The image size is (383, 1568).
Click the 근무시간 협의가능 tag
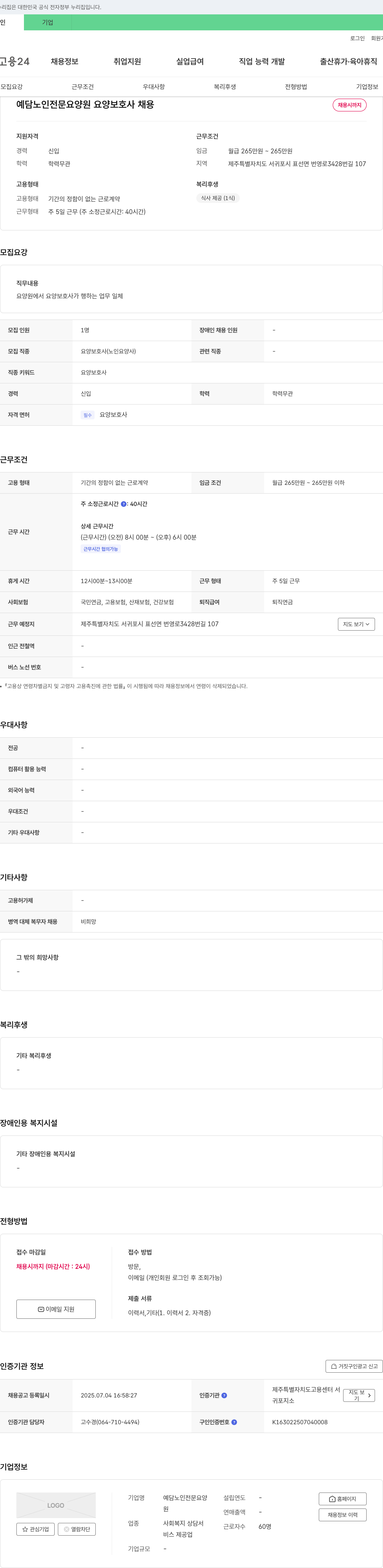click(x=101, y=549)
